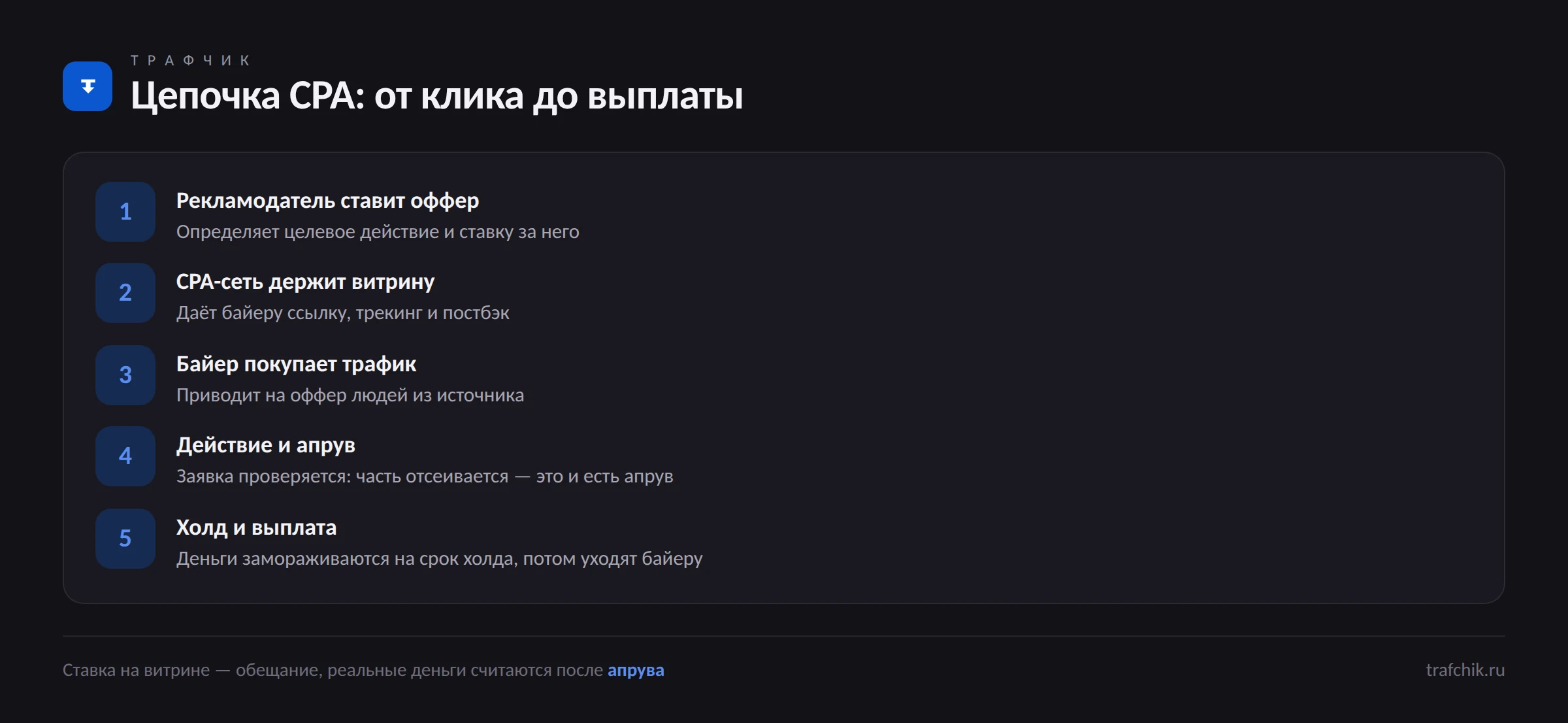The height and width of the screenshot is (723, 1568).
Task: Click the title 'Байер покупает трафик'
Action: (296, 364)
